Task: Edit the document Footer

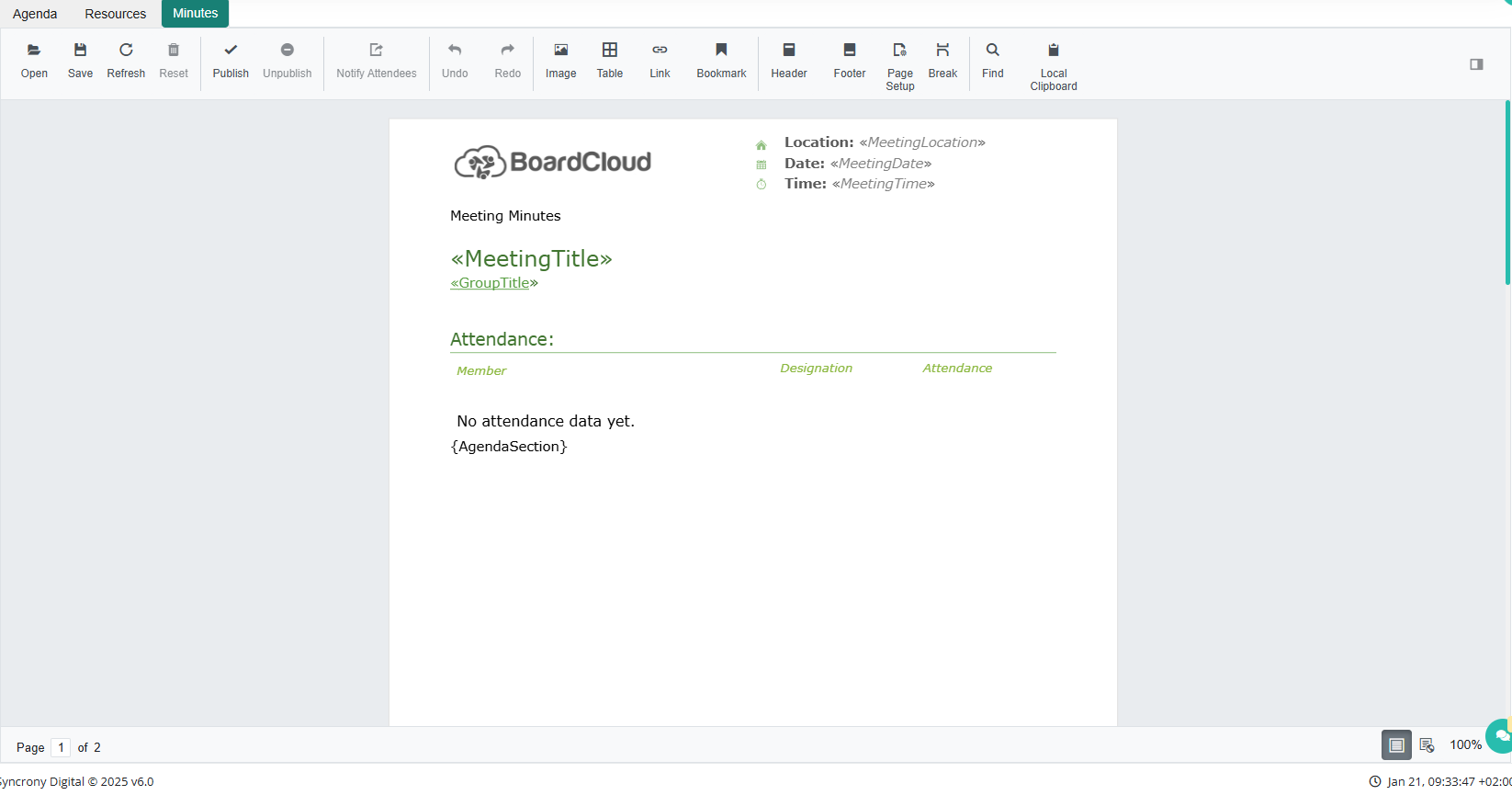Action: tap(849, 60)
